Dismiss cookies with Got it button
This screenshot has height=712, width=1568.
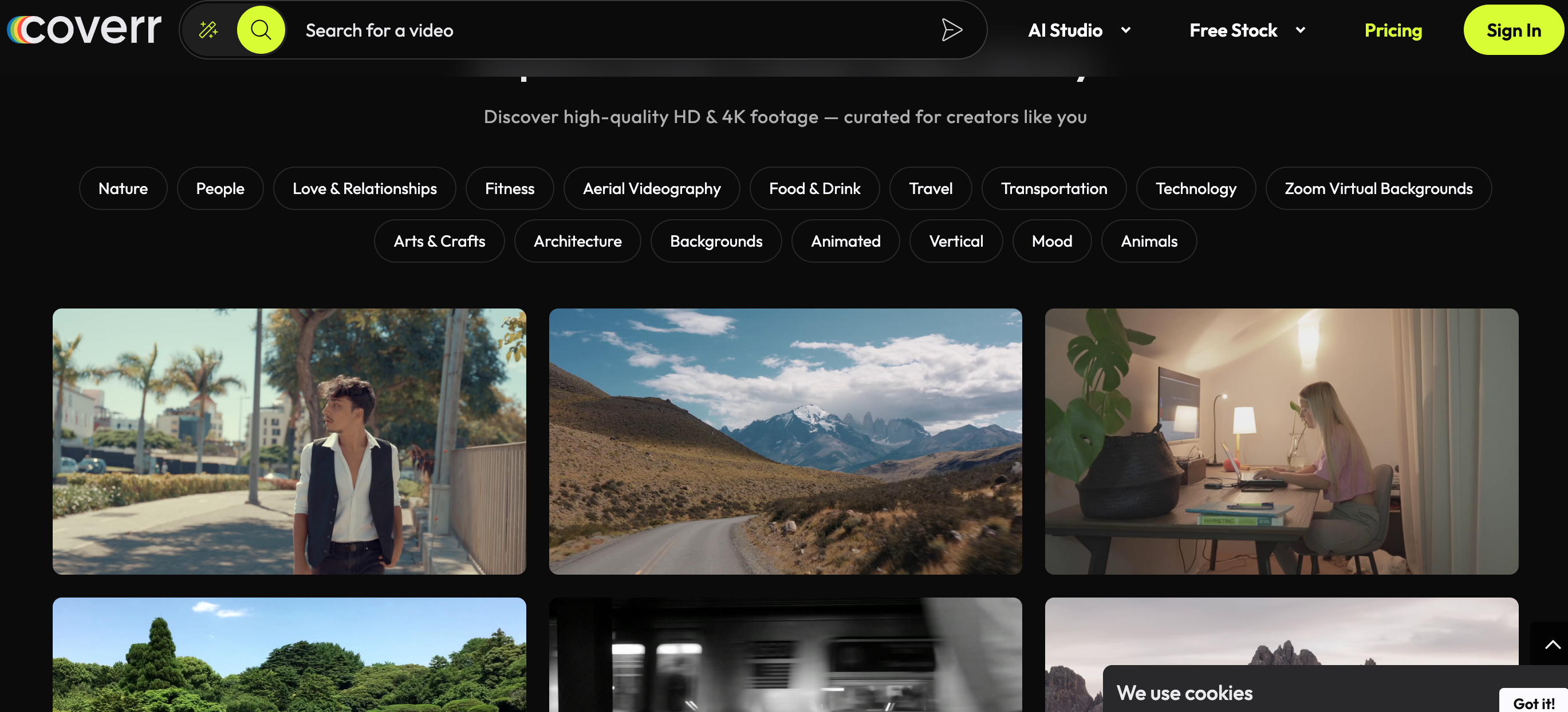(1533, 702)
